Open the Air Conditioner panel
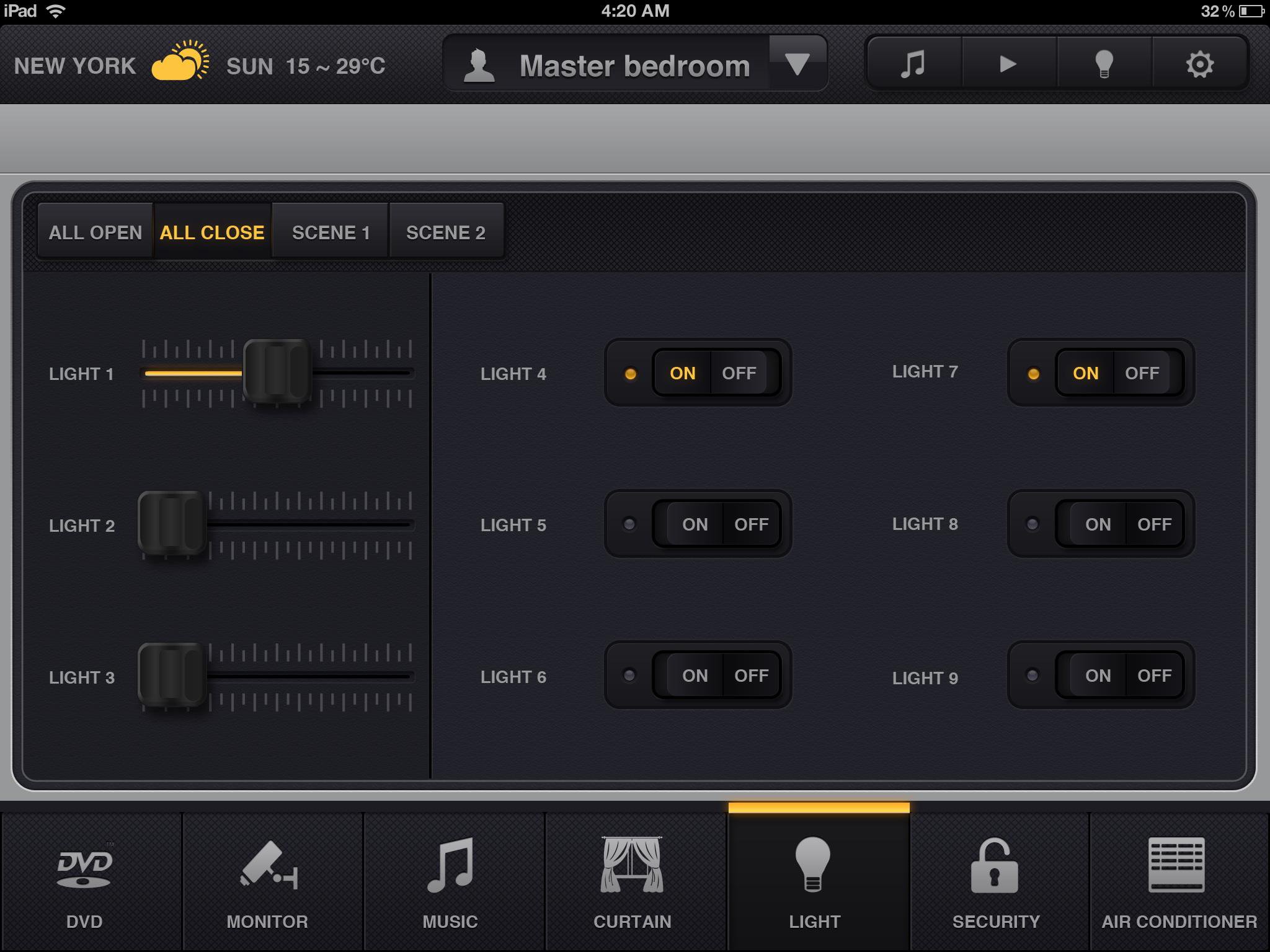 click(x=1179, y=881)
